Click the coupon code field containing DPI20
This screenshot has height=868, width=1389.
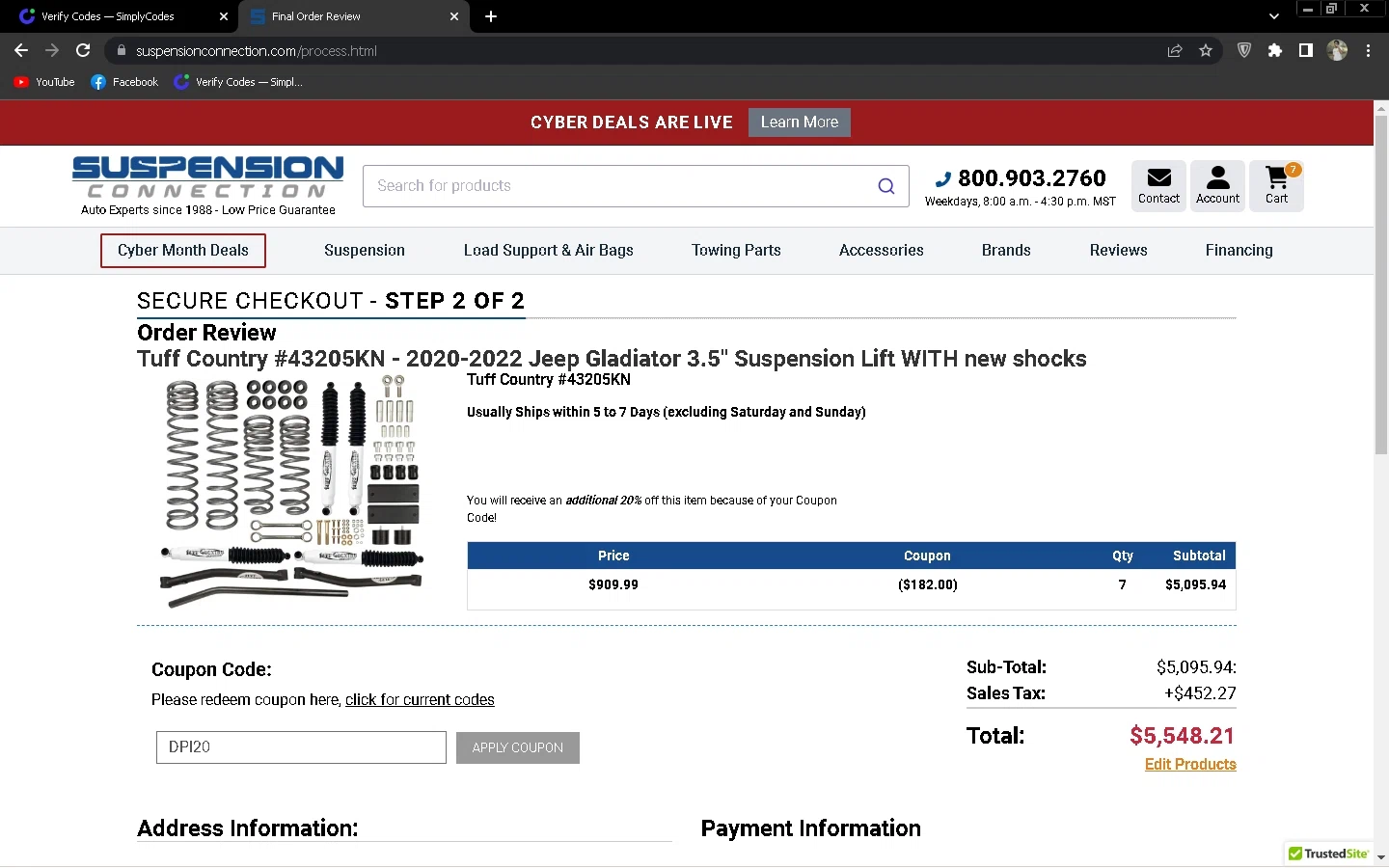click(x=301, y=747)
